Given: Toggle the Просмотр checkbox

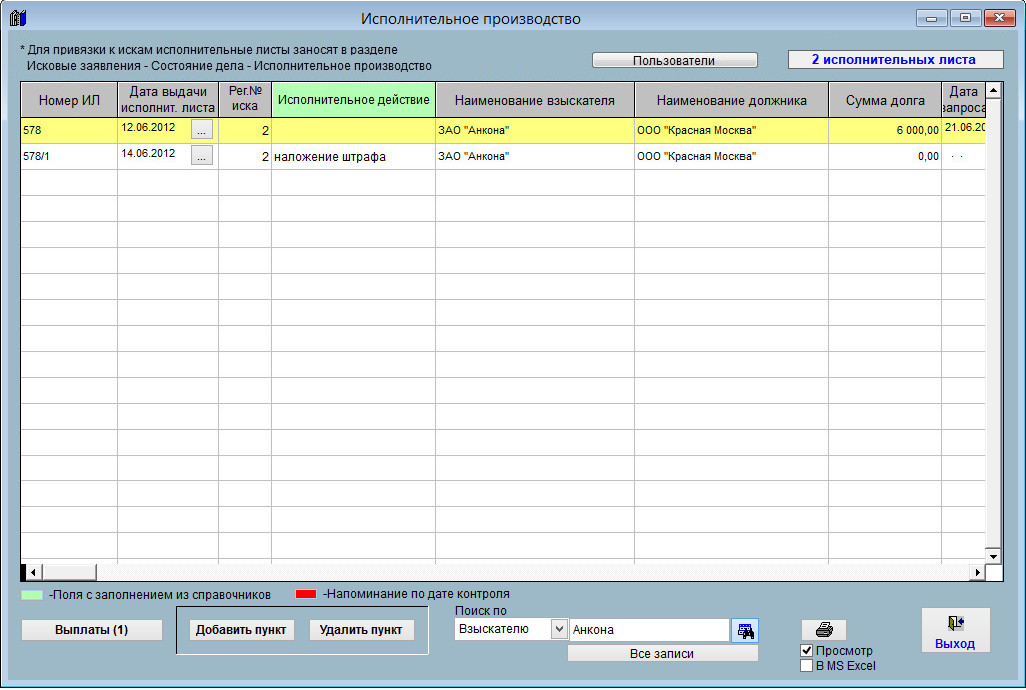Looking at the screenshot, I should click(807, 651).
